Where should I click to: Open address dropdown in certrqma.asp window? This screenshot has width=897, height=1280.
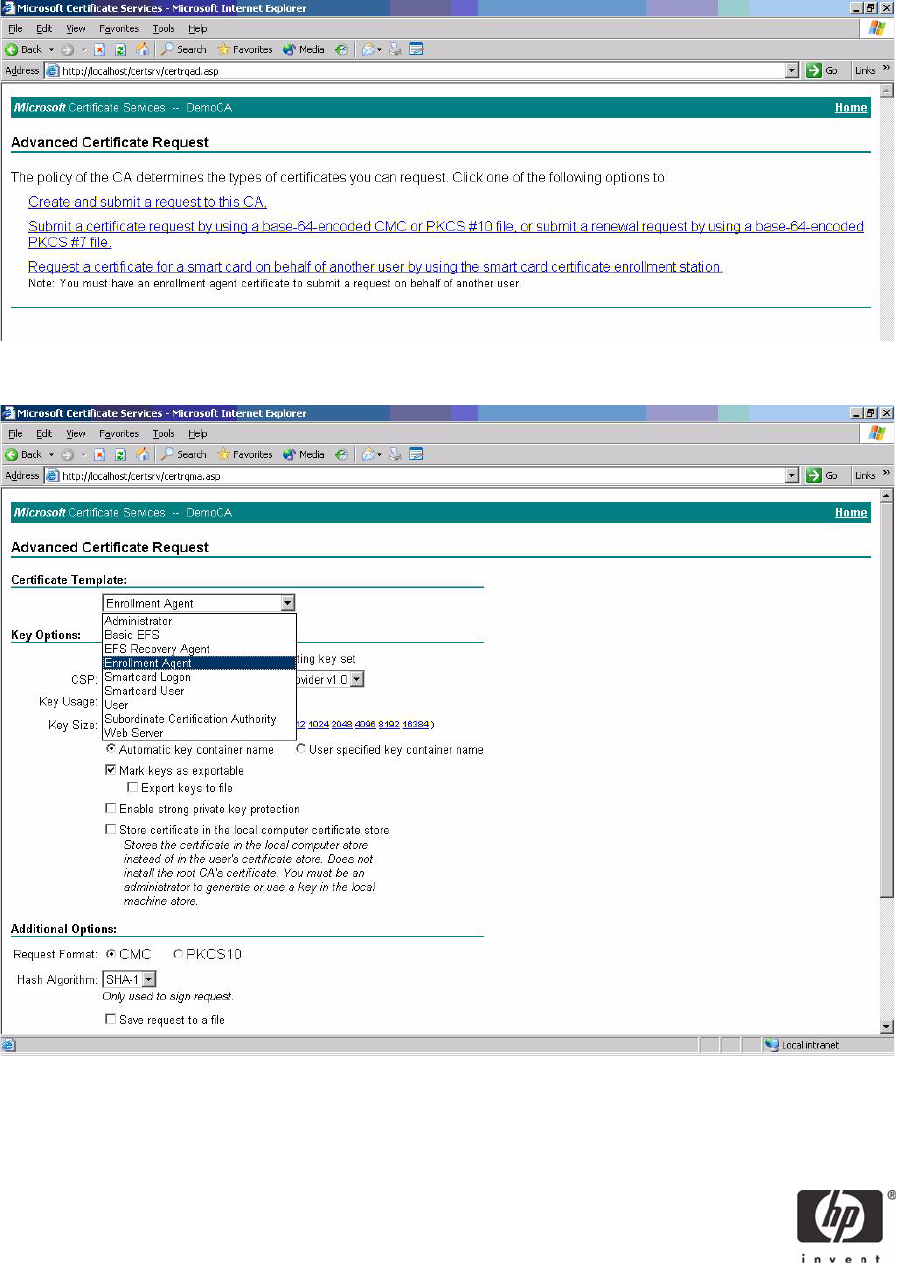pyautogui.click(x=792, y=475)
